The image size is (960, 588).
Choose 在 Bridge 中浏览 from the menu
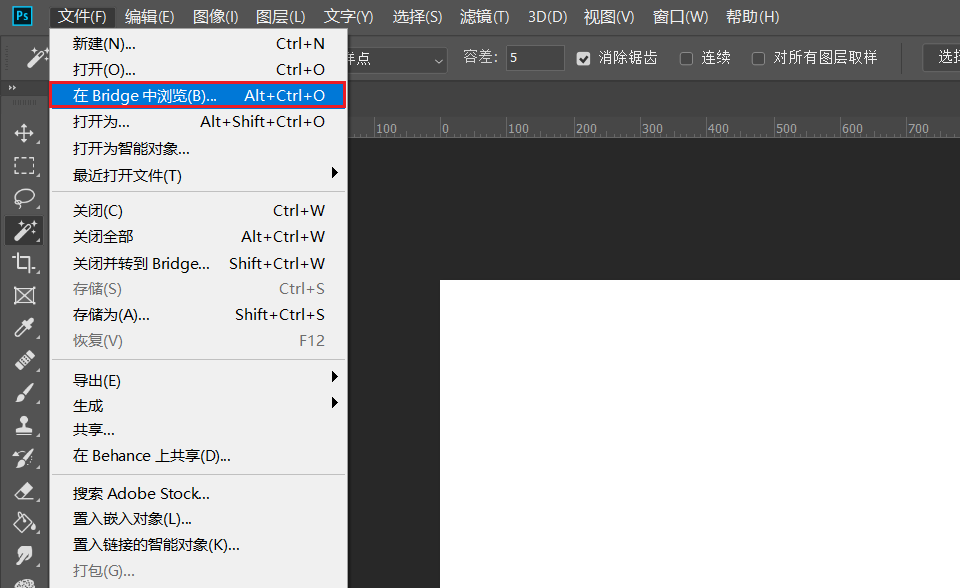click(150, 95)
